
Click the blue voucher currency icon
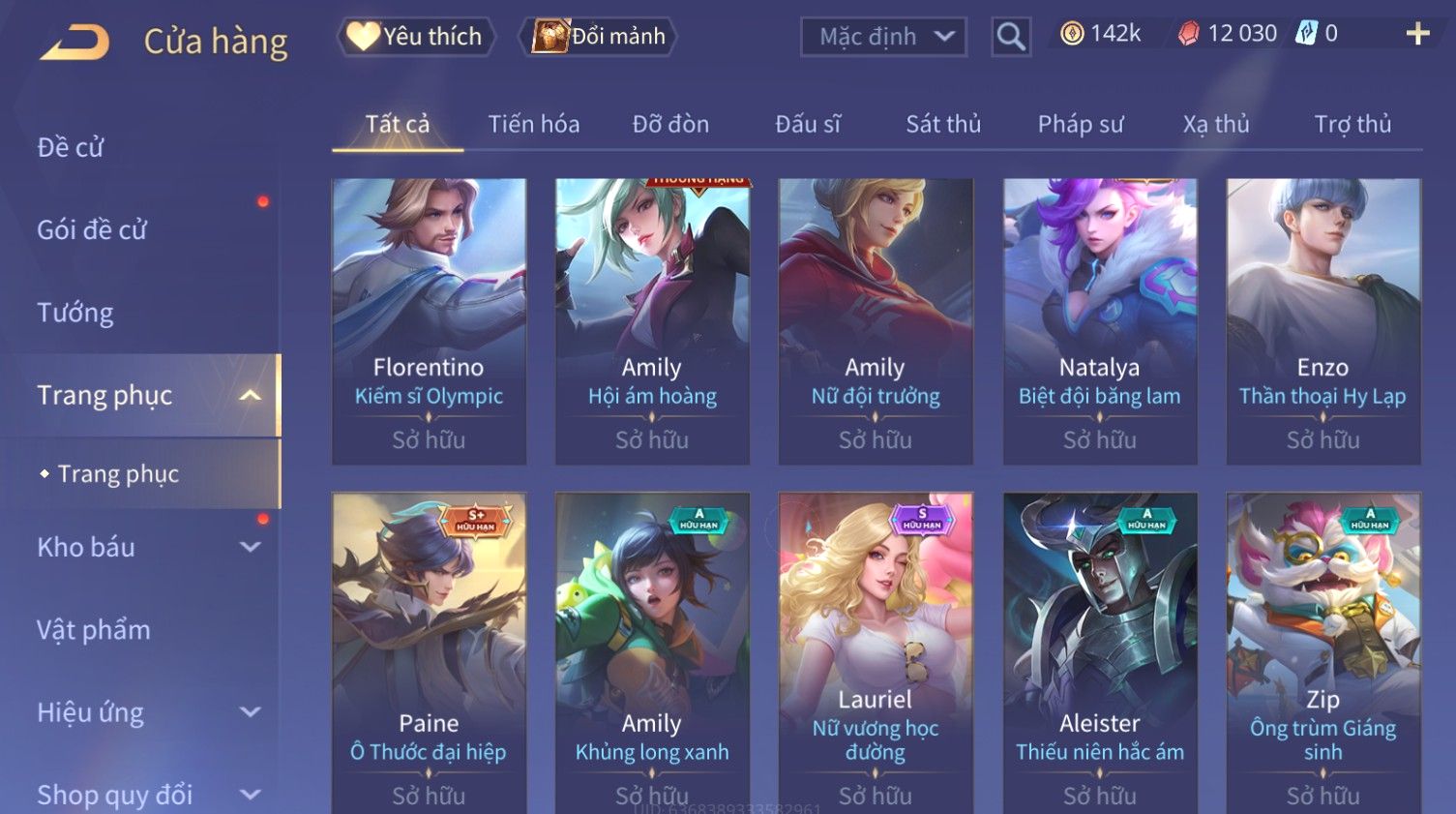point(1306,34)
